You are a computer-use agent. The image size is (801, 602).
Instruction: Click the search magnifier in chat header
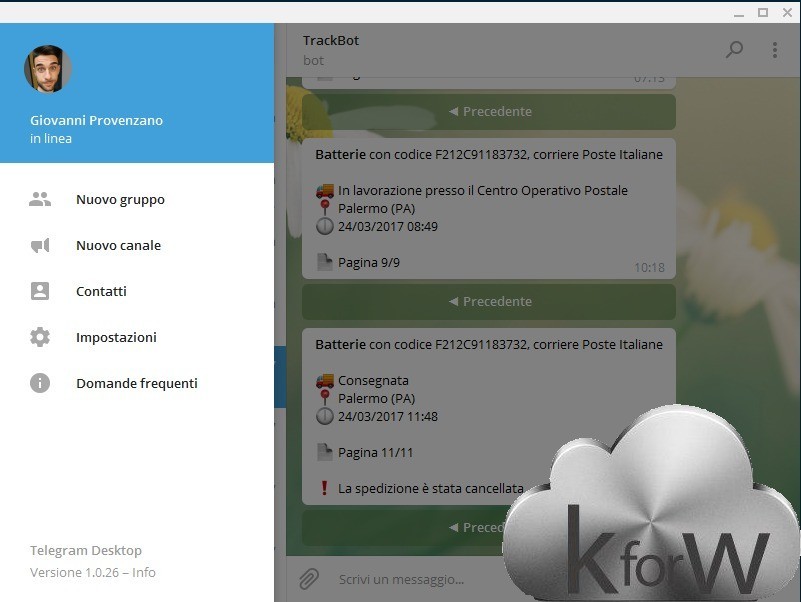point(734,49)
